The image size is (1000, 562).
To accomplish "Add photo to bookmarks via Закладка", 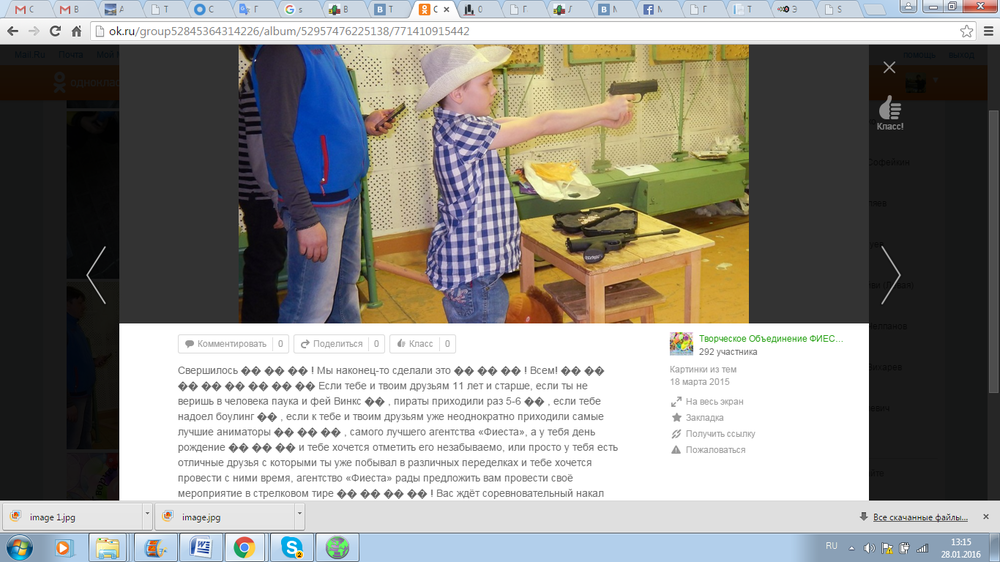I will tap(704, 418).
